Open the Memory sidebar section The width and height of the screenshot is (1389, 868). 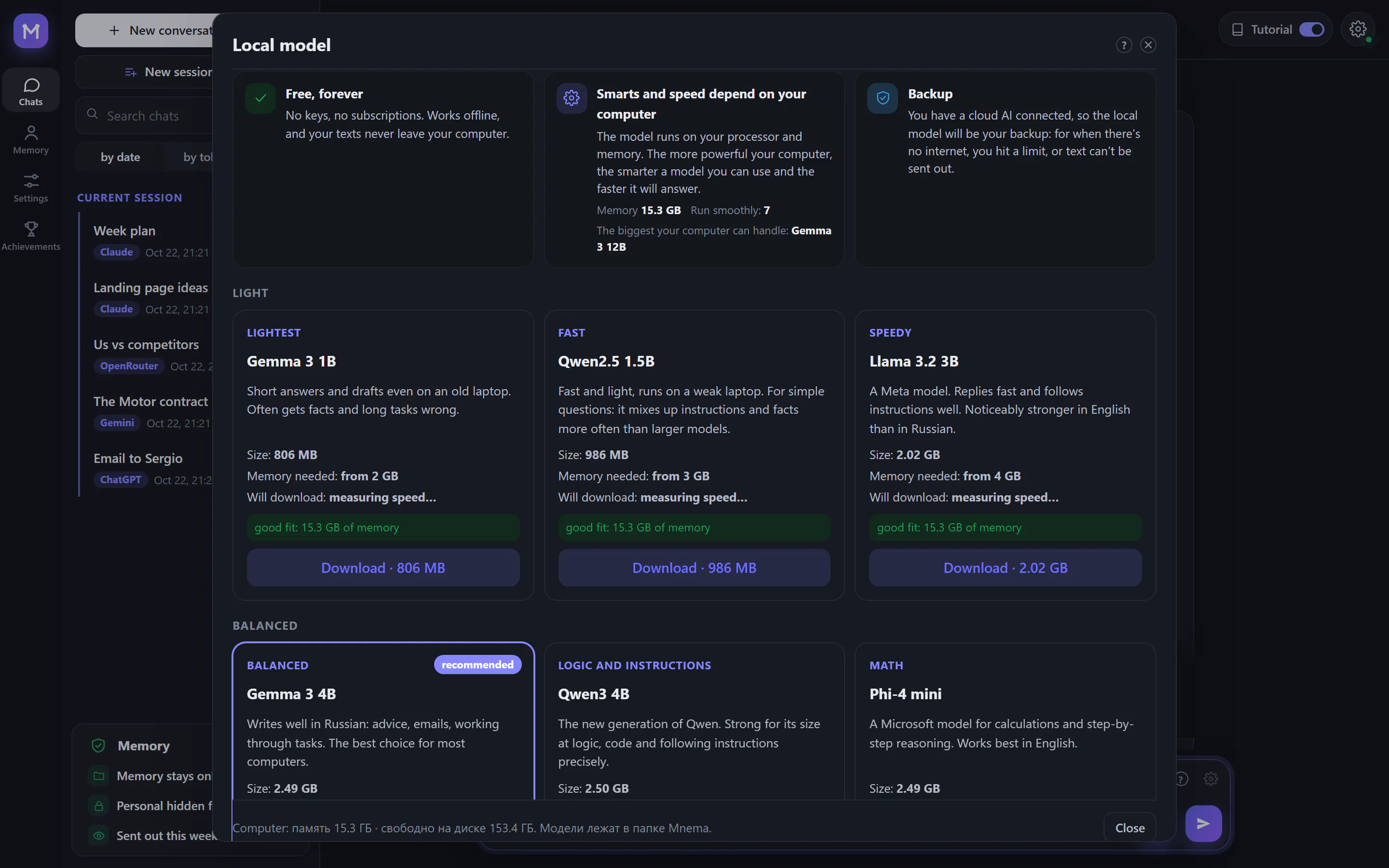coord(31,139)
